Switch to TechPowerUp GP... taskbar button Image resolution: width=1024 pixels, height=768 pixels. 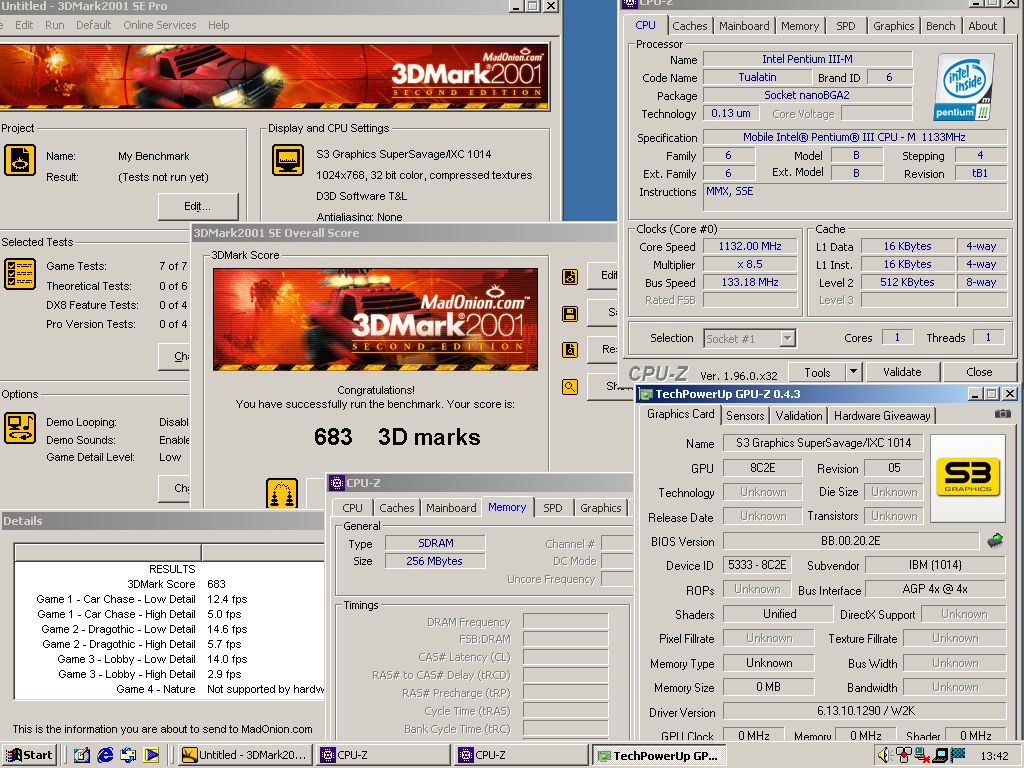coord(659,756)
